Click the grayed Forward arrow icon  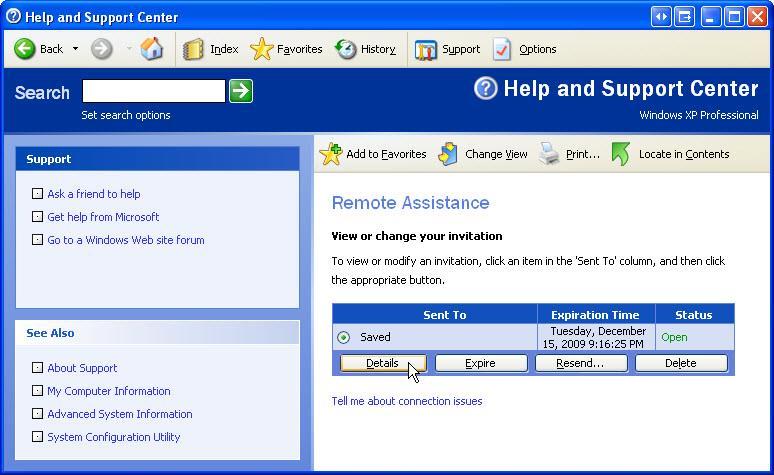click(x=102, y=49)
